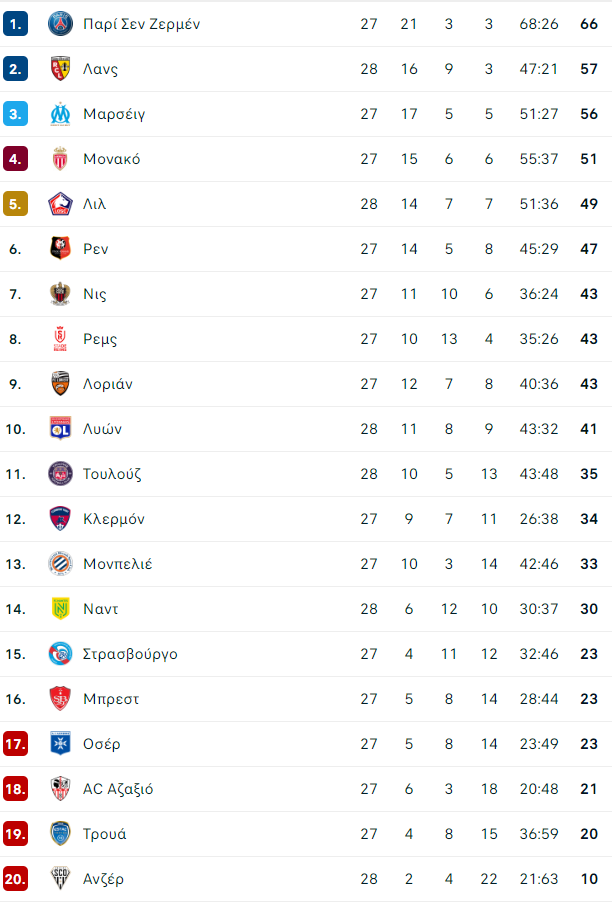Click the Nantes yellow club badge

pyautogui.click(x=60, y=608)
